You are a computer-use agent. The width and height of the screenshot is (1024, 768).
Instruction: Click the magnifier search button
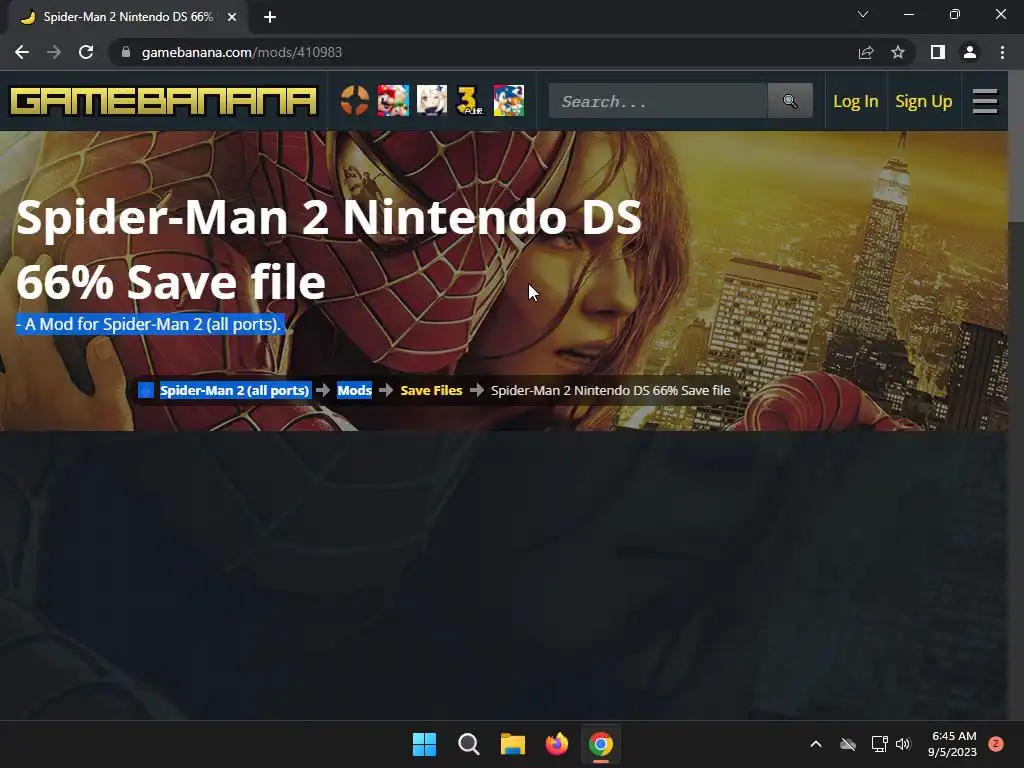pos(790,101)
